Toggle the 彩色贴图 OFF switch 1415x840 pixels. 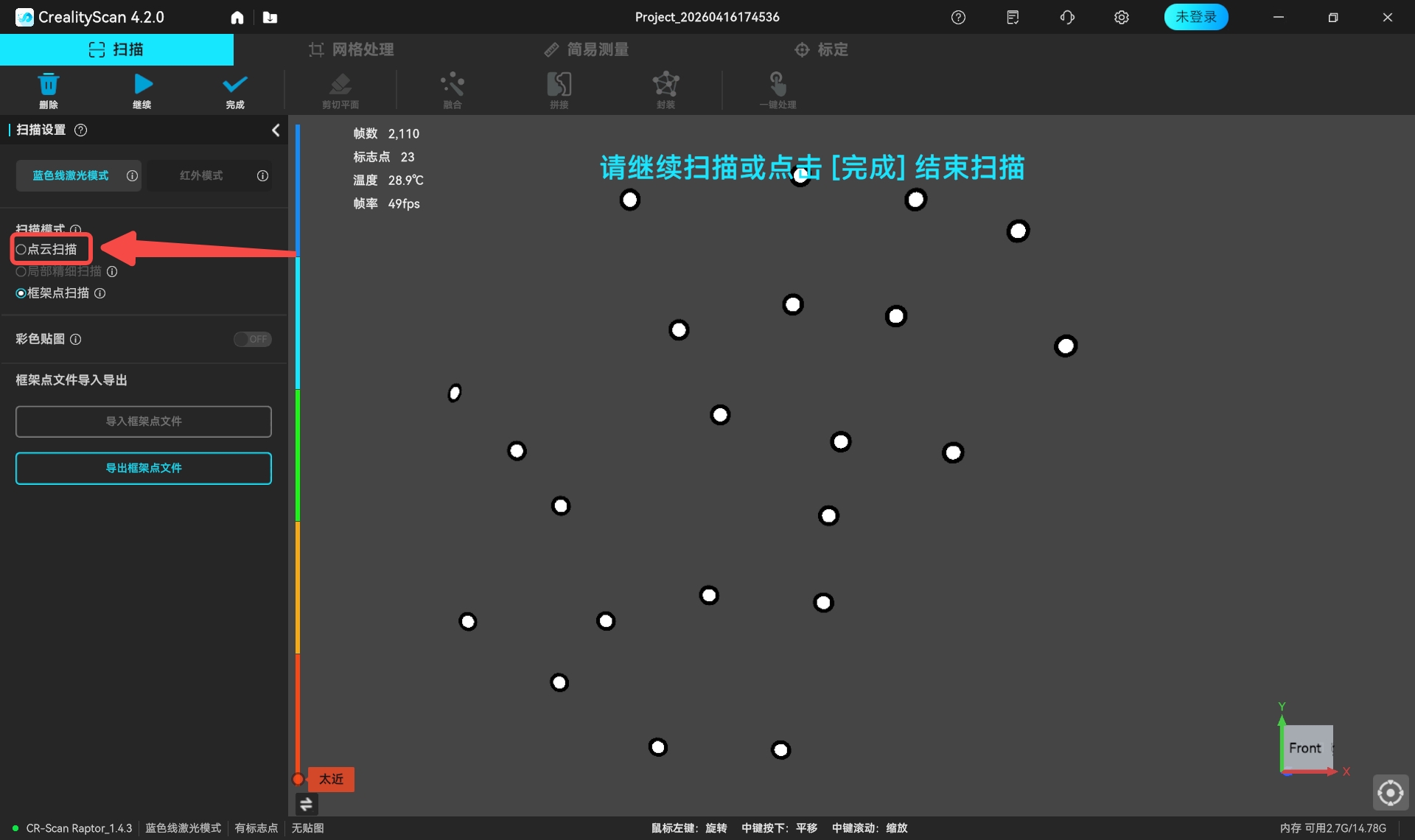coord(253,339)
